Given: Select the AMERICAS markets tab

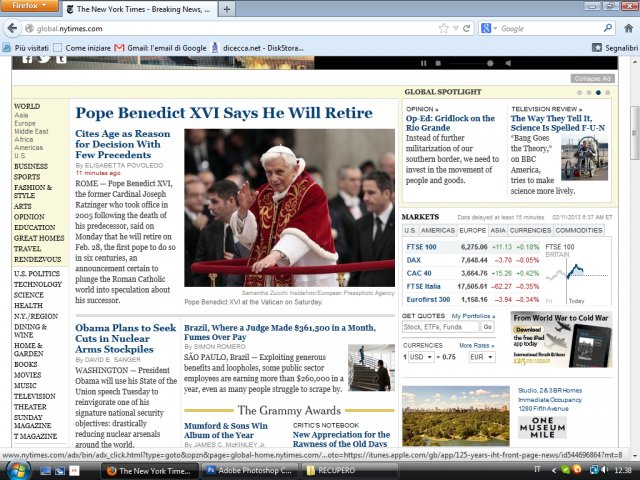Looking at the screenshot, I should [x=438, y=231].
